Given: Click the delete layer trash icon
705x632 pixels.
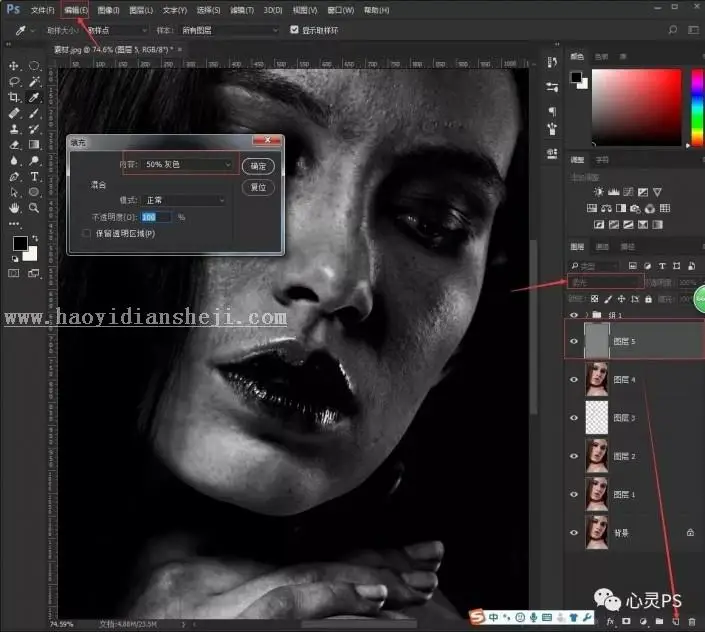Looking at the screenshot, I should pos(692,621).
